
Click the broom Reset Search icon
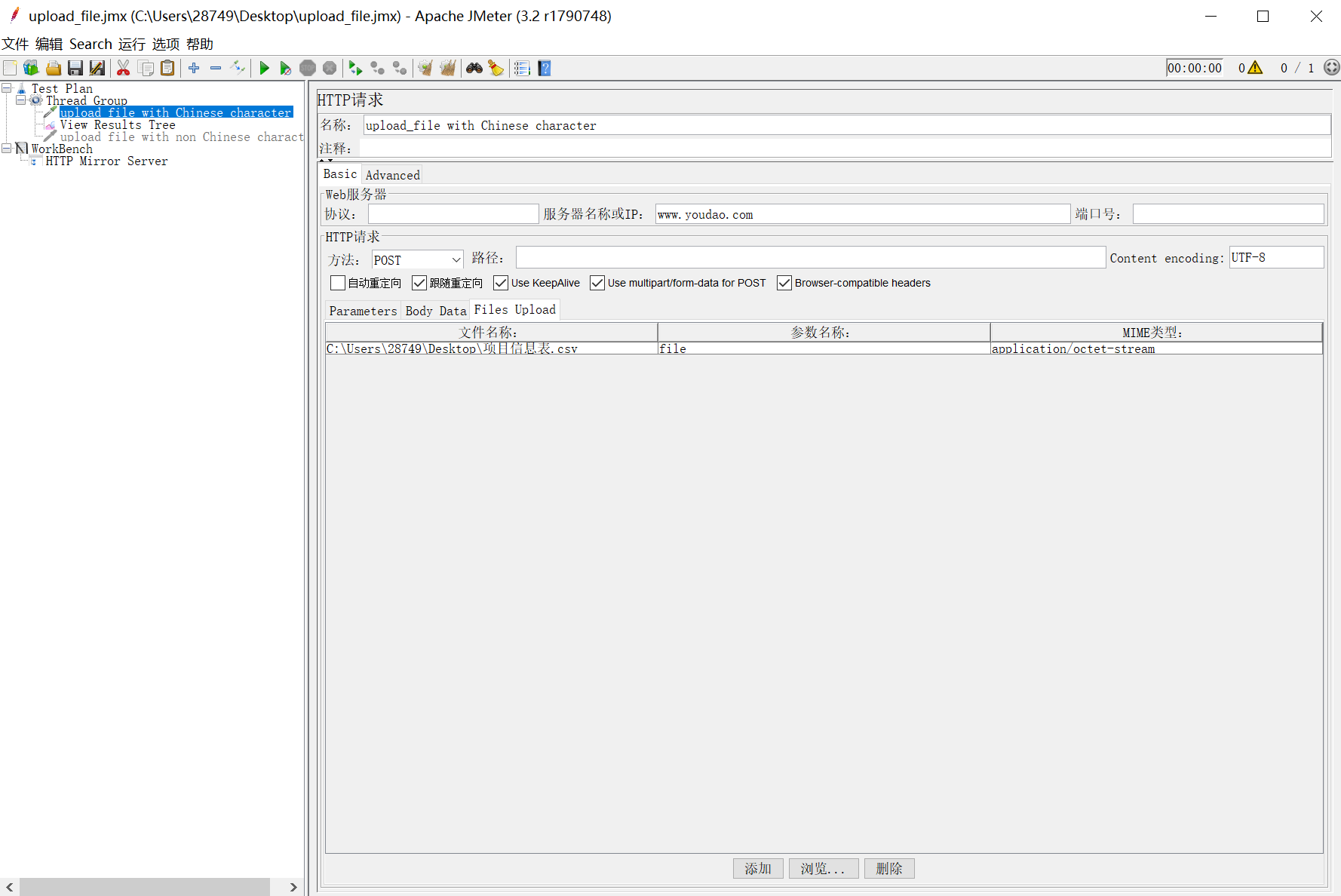tap(496, 69)
